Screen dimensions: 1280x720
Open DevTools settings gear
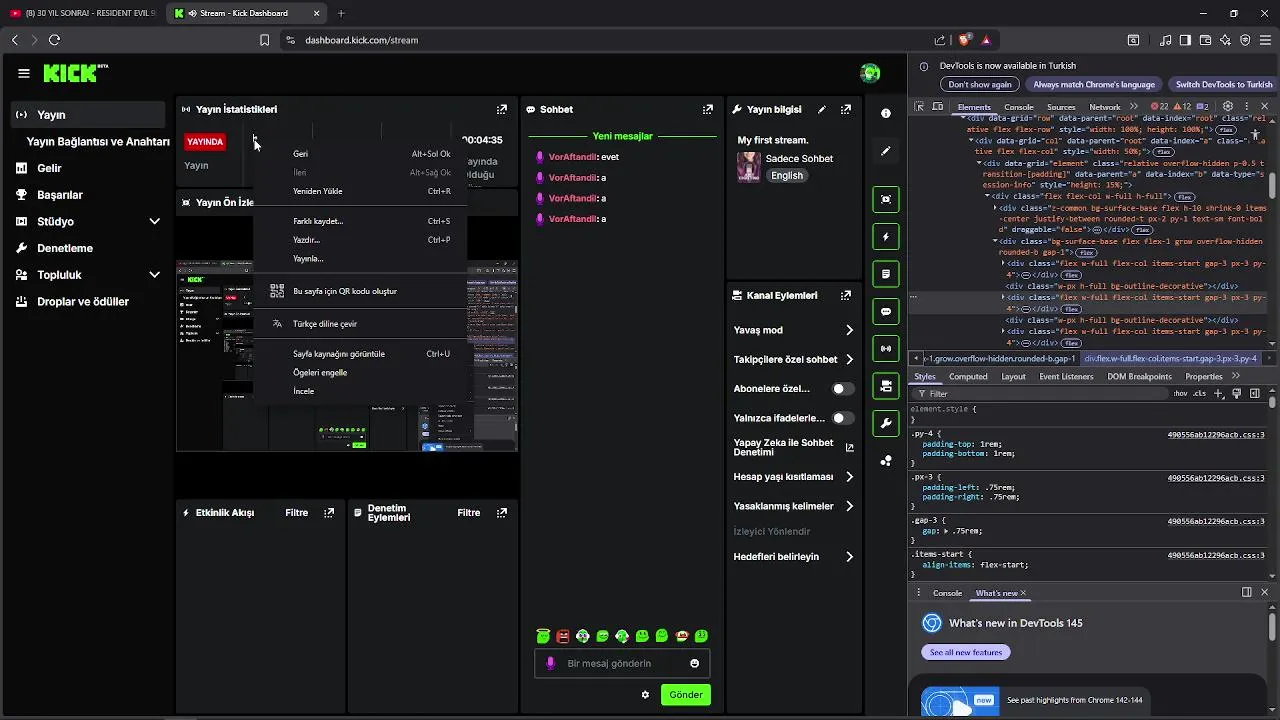[1228, 107]
